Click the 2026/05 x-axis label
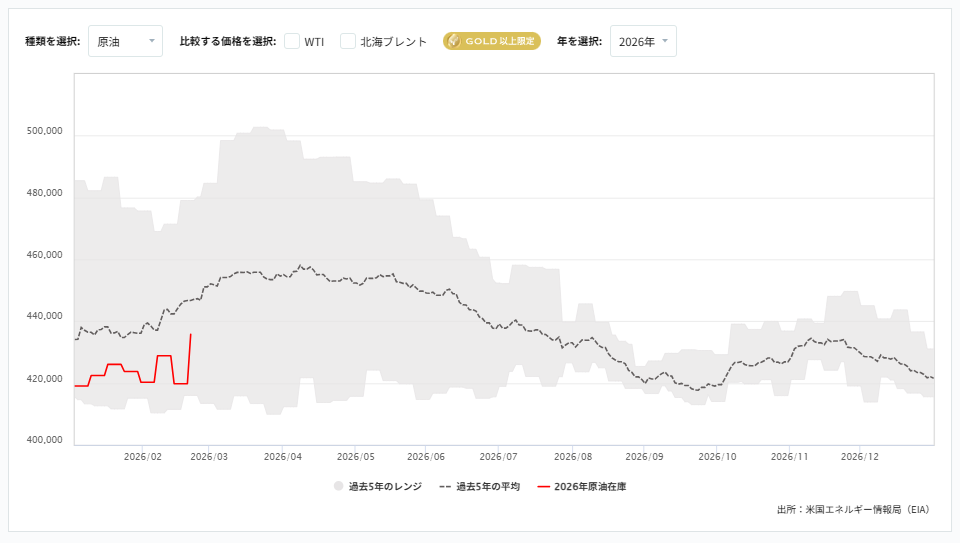Screen dimensions: 960x543 (x=356, y=457)
